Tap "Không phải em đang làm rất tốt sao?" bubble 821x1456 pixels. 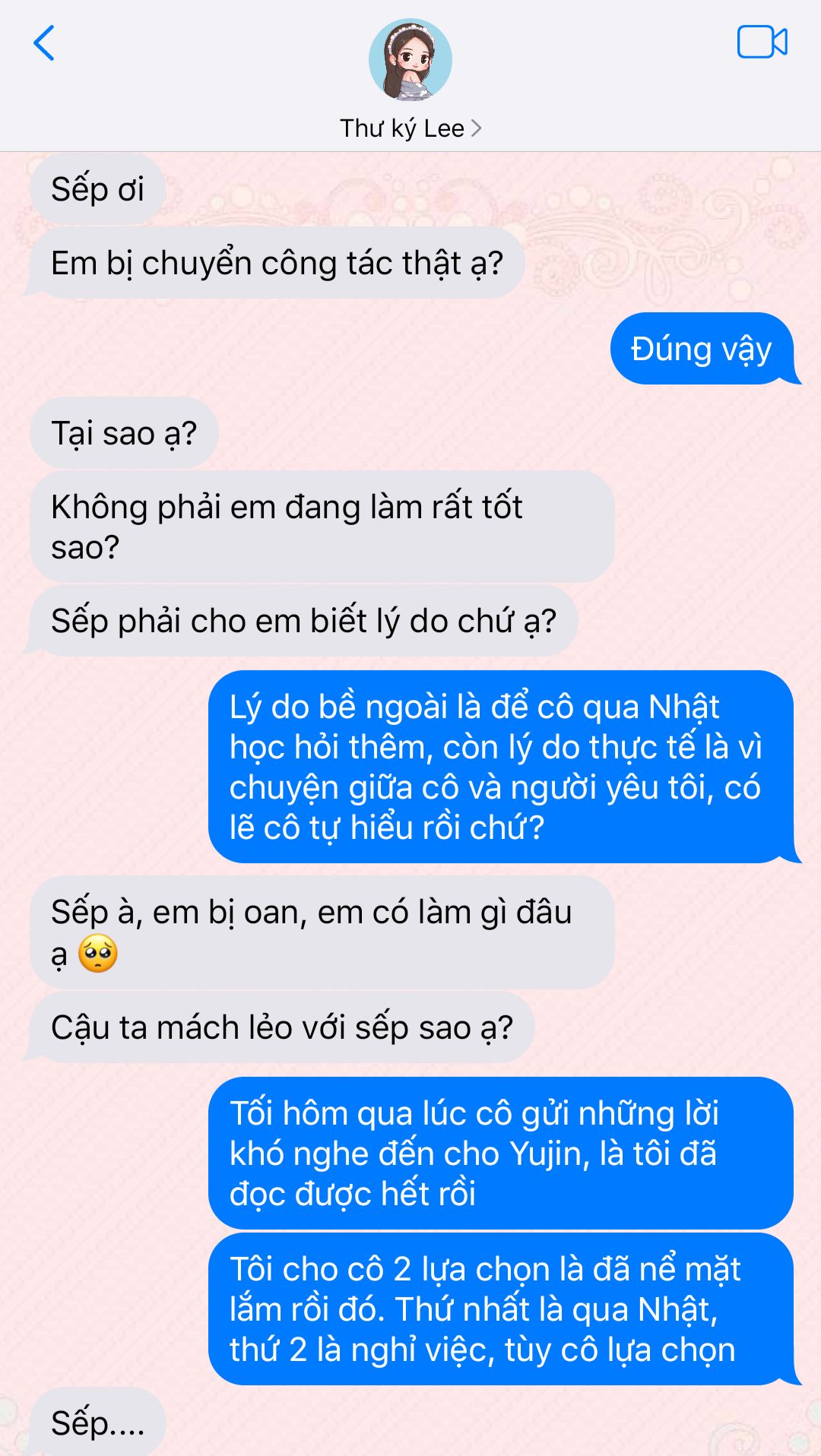tap(322, 527)
